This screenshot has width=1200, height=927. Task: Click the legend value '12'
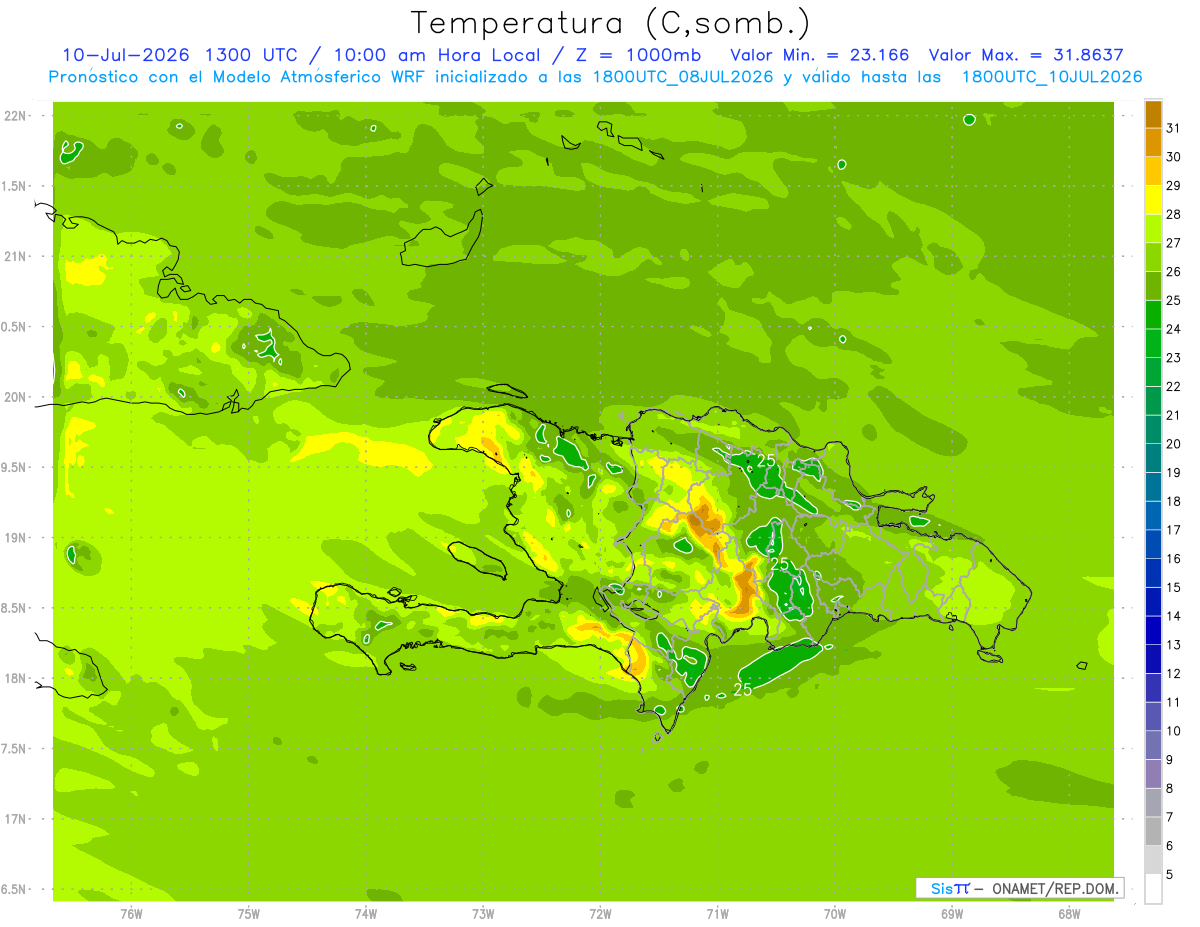click(x=1173, y=674)
